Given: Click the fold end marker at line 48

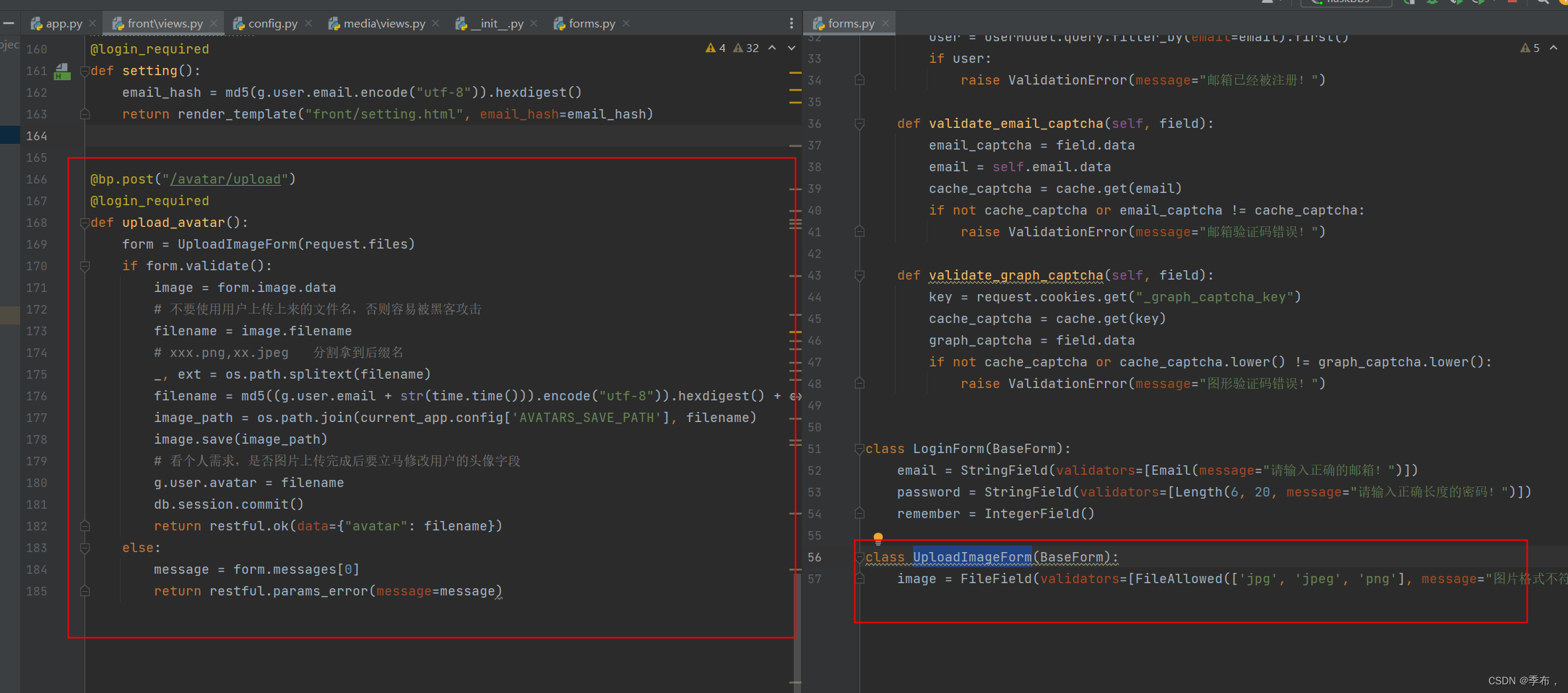Looking at the screenshot, I should 859,384.
